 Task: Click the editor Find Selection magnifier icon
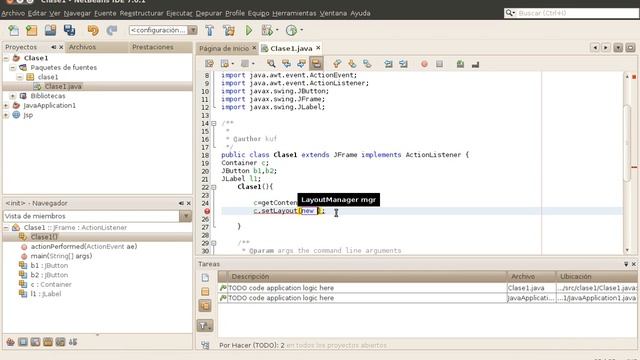point(271,64)
